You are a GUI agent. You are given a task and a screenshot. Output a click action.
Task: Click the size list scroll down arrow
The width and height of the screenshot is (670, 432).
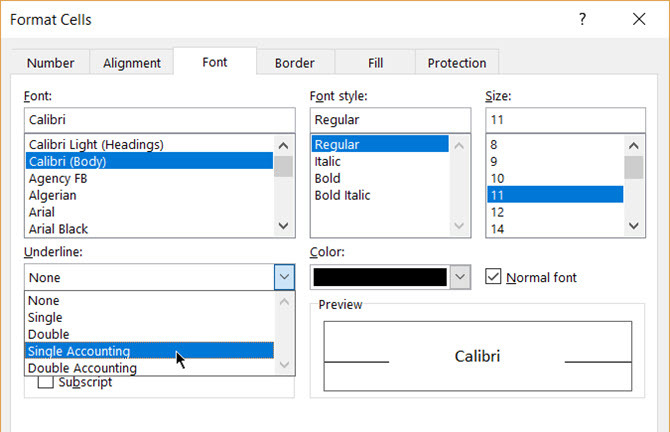(x=634, y=226)
